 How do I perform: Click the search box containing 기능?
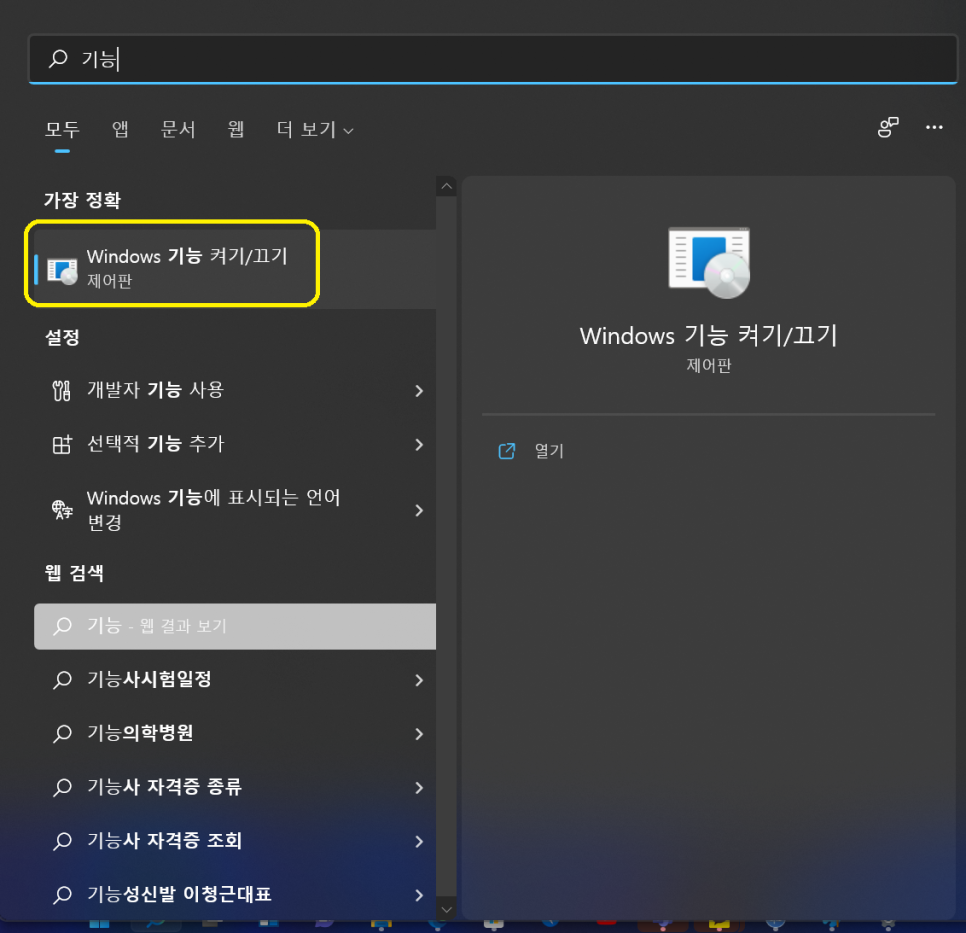pyautogui.click(x=493, y=59)
